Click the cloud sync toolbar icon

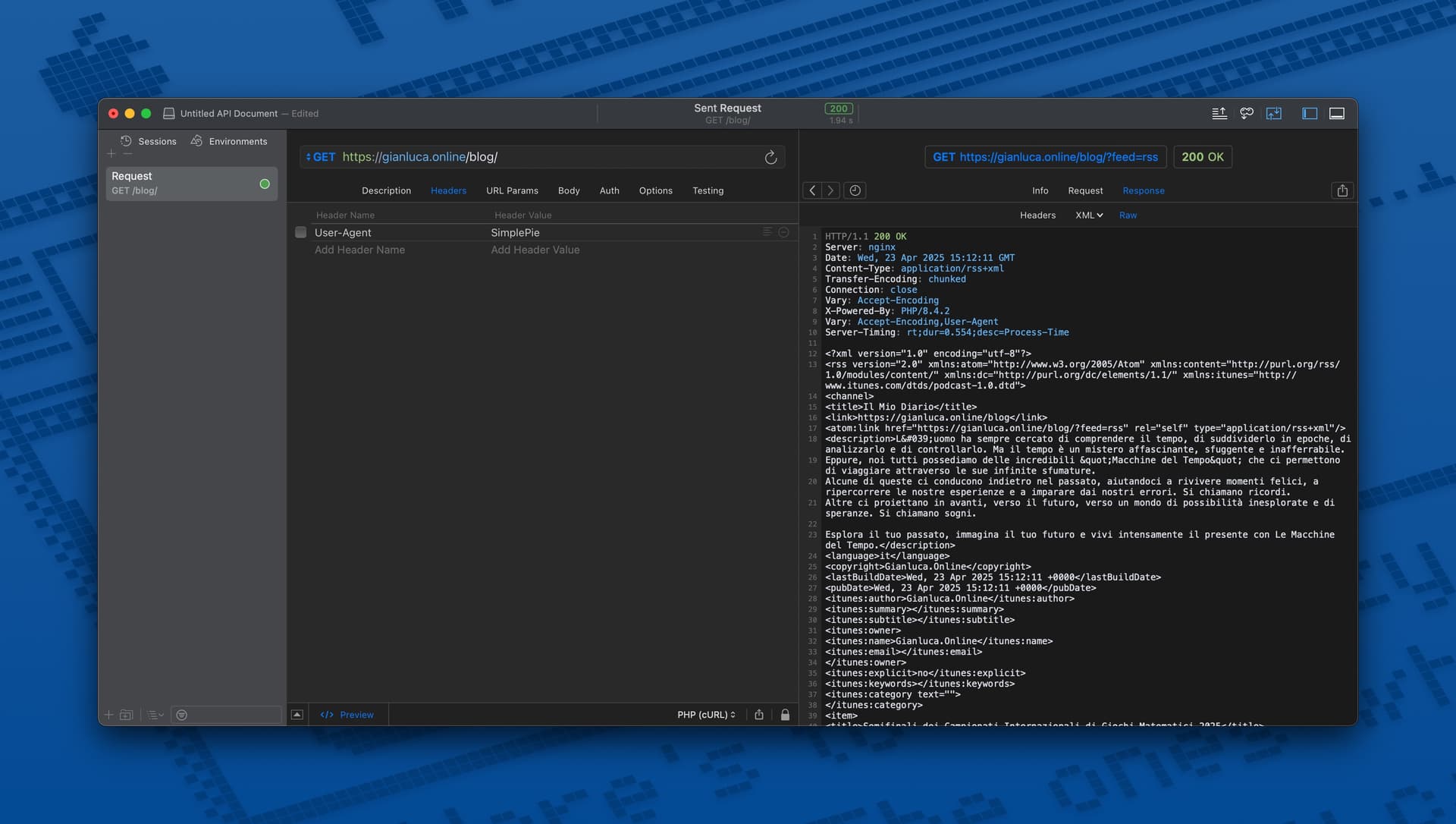point(1247,113)
